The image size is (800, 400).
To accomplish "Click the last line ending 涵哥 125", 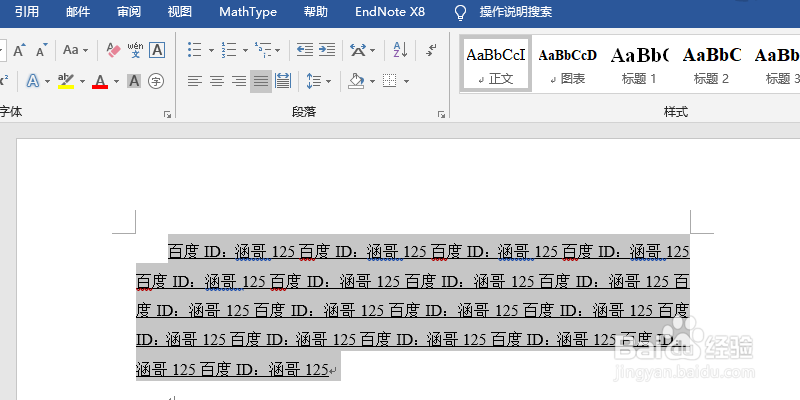I will click(x=232, y=369).
